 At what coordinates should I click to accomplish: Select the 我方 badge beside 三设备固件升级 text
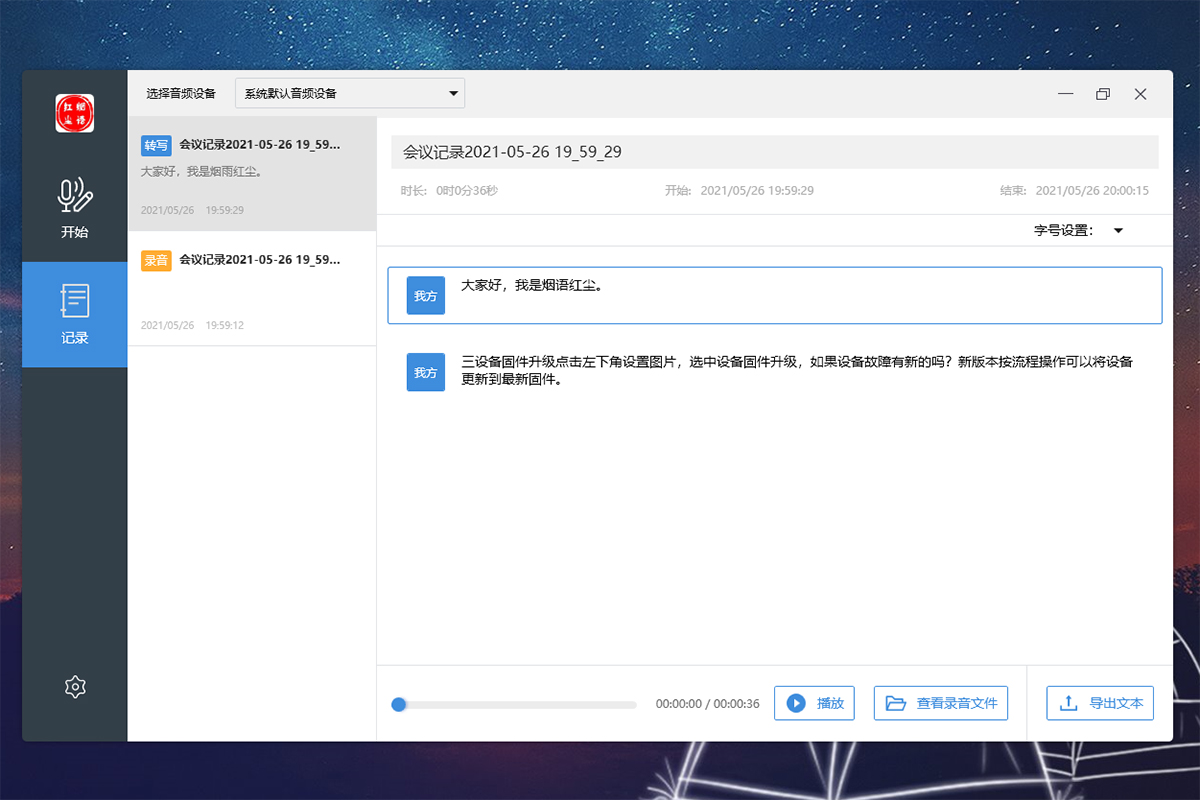[426, 372]
